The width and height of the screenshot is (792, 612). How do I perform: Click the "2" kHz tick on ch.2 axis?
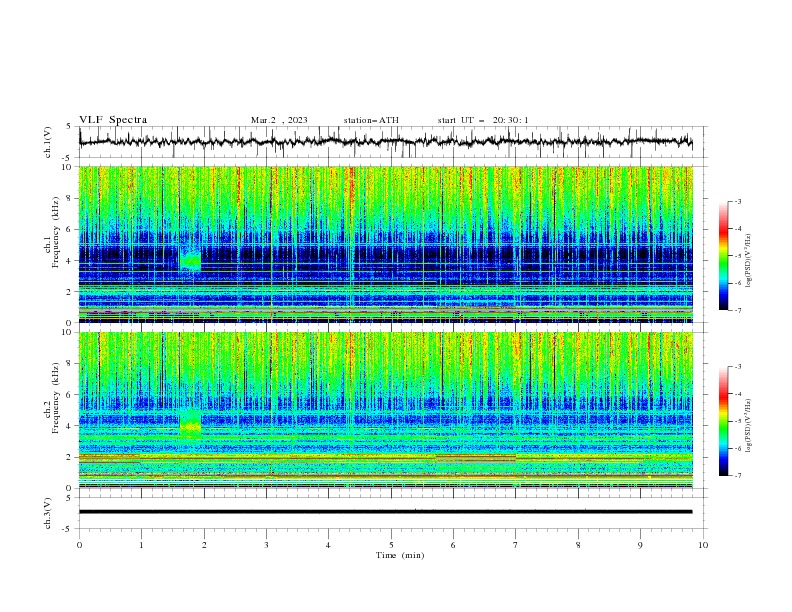point(70,457)
